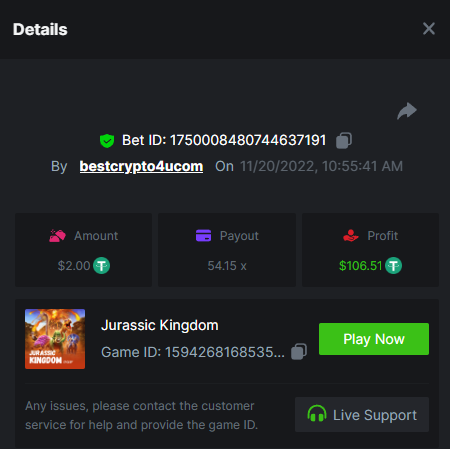This screenshot has height=449, width=450.
Task: Click the 54.15 x payout value
Action: coord(227,266)
